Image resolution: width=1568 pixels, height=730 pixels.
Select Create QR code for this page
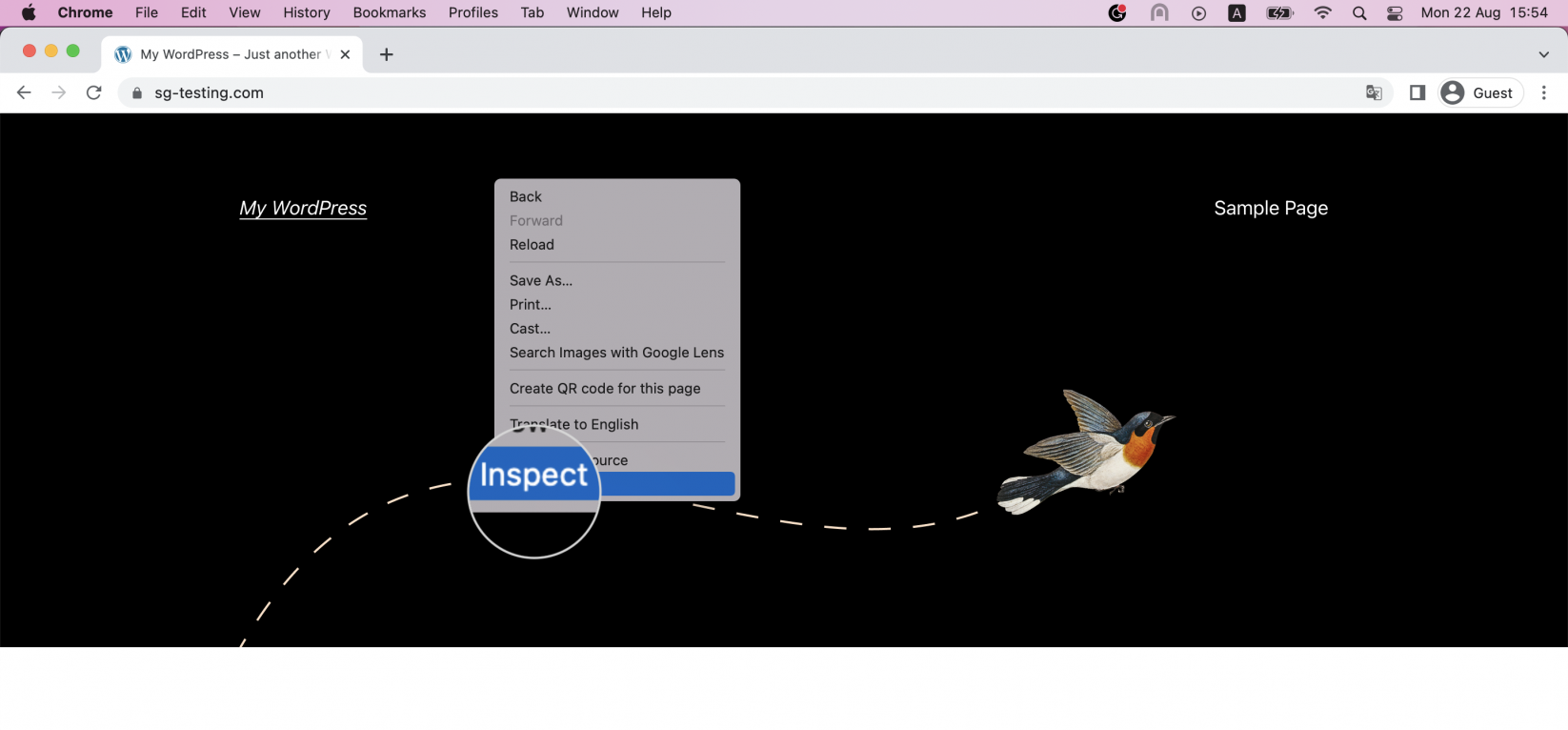tap(617, 389)
